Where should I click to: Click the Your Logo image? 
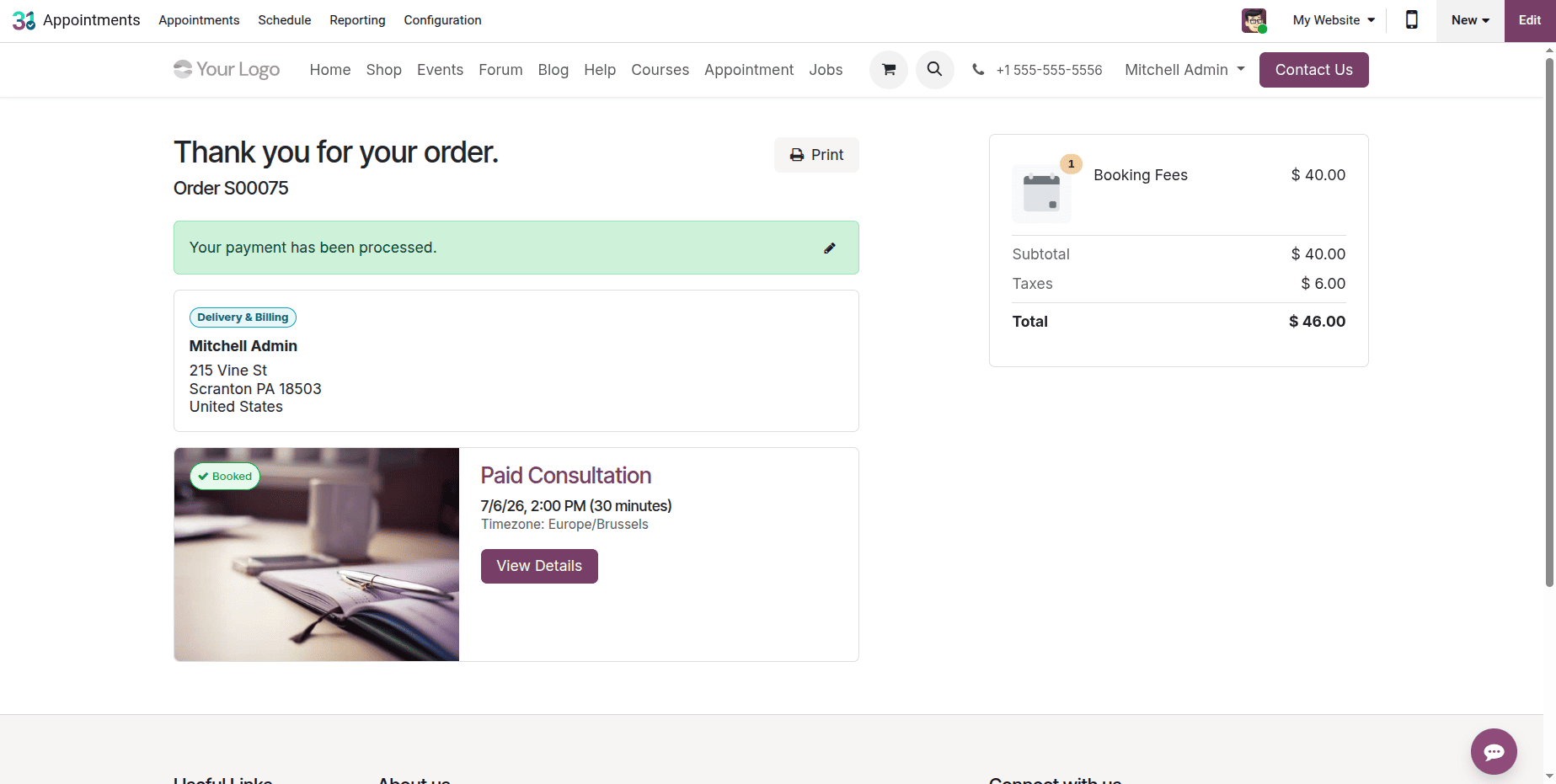[227, 70]
